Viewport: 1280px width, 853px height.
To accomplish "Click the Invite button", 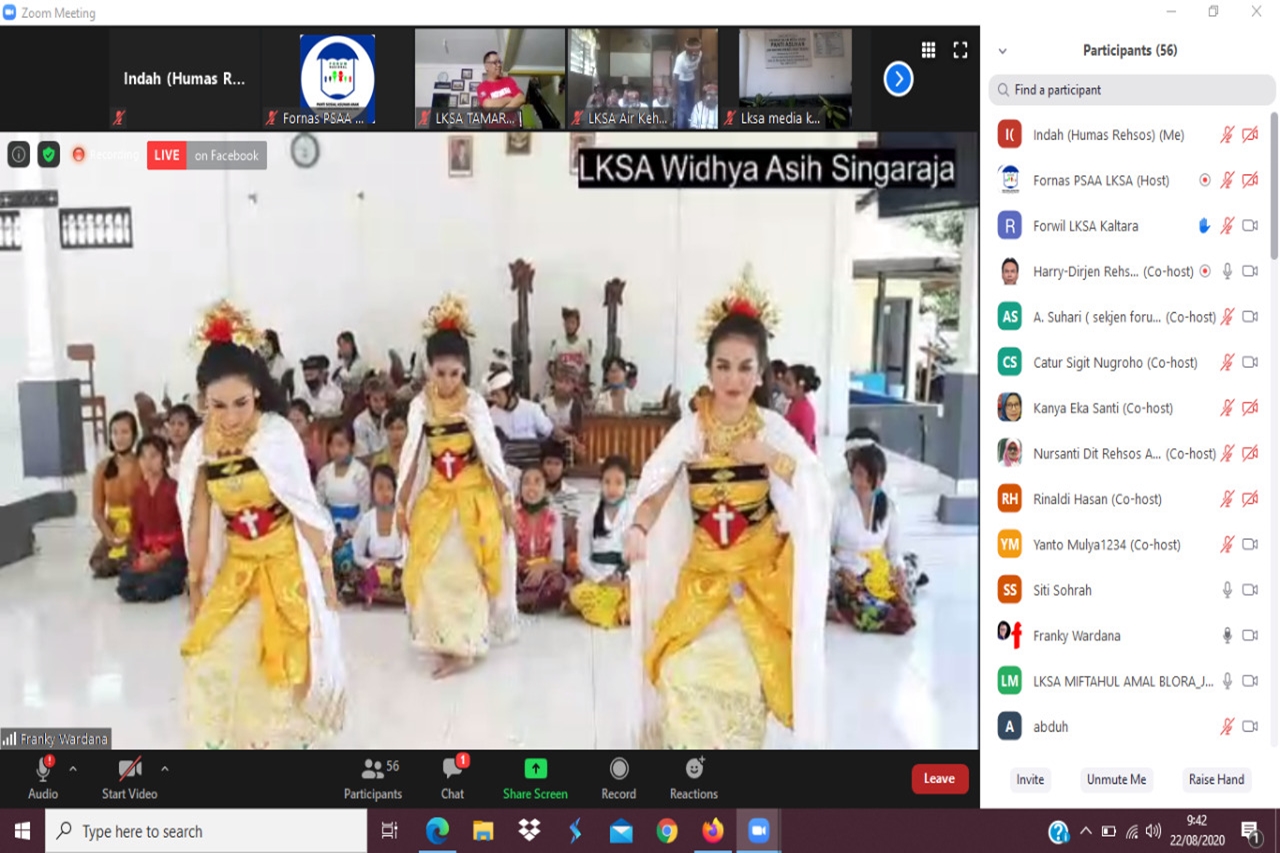I will tap(1030, 780).
